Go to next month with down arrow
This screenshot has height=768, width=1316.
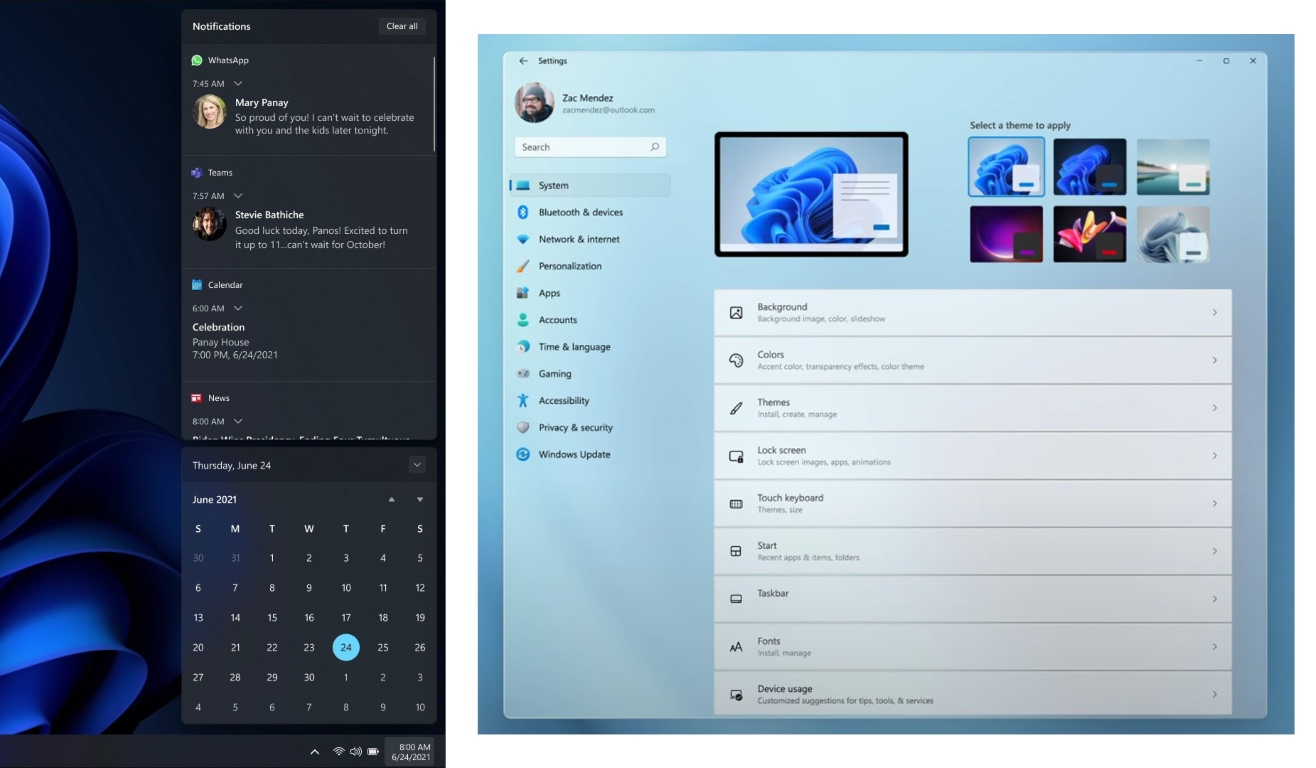[x=420, y=499]
